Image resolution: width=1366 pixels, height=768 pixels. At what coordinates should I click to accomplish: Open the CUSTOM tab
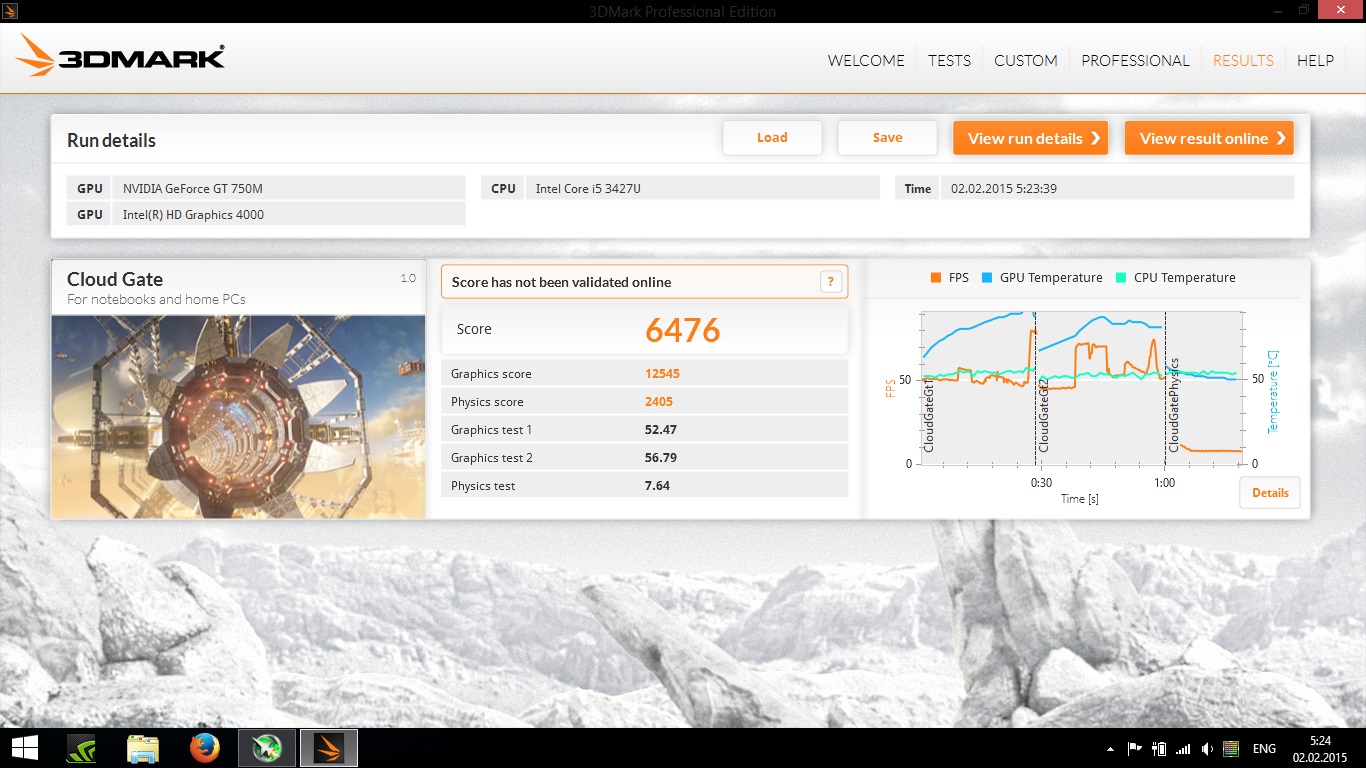[x=1025, y=60]
